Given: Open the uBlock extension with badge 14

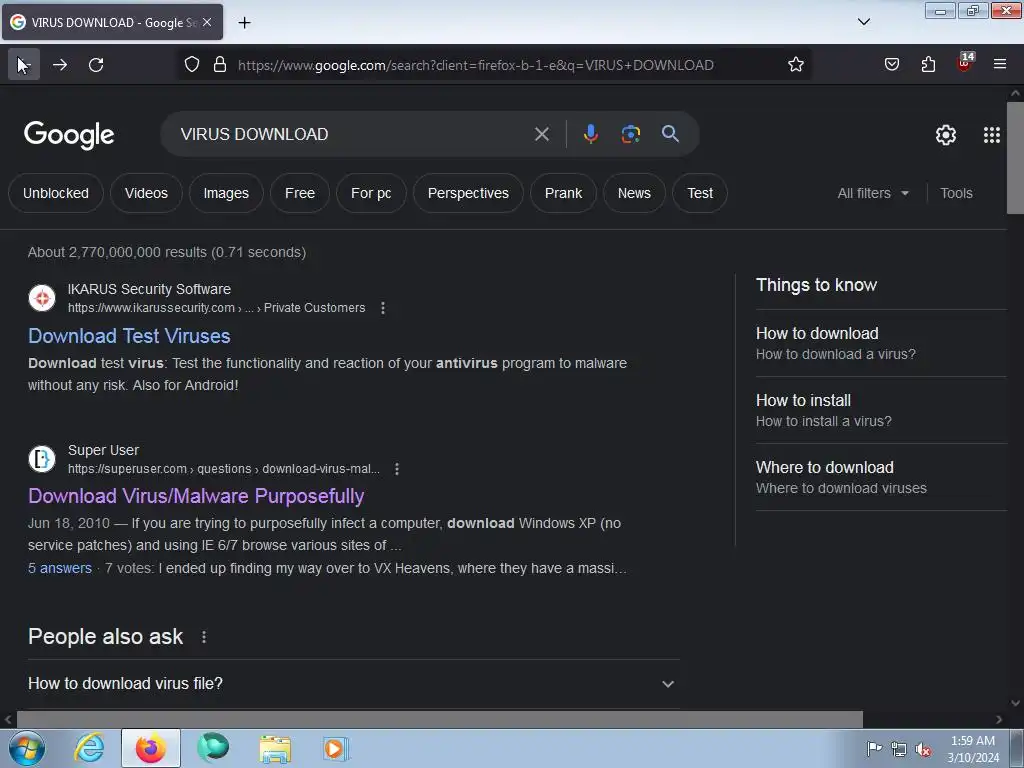Looking at the screenshot, I should [x=965, y=63].
